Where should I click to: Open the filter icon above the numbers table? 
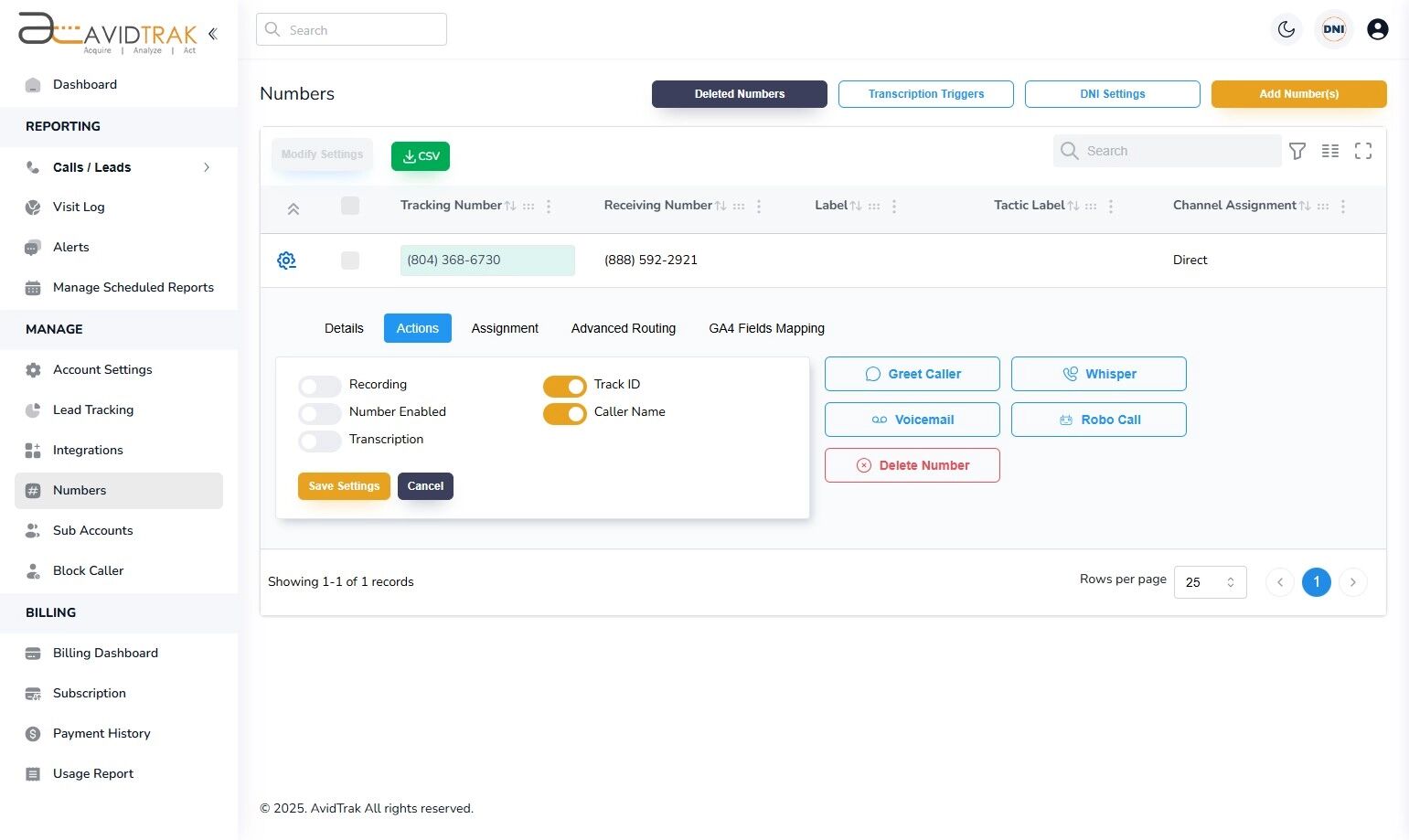pyautogui.click(x=1297, y=151)
